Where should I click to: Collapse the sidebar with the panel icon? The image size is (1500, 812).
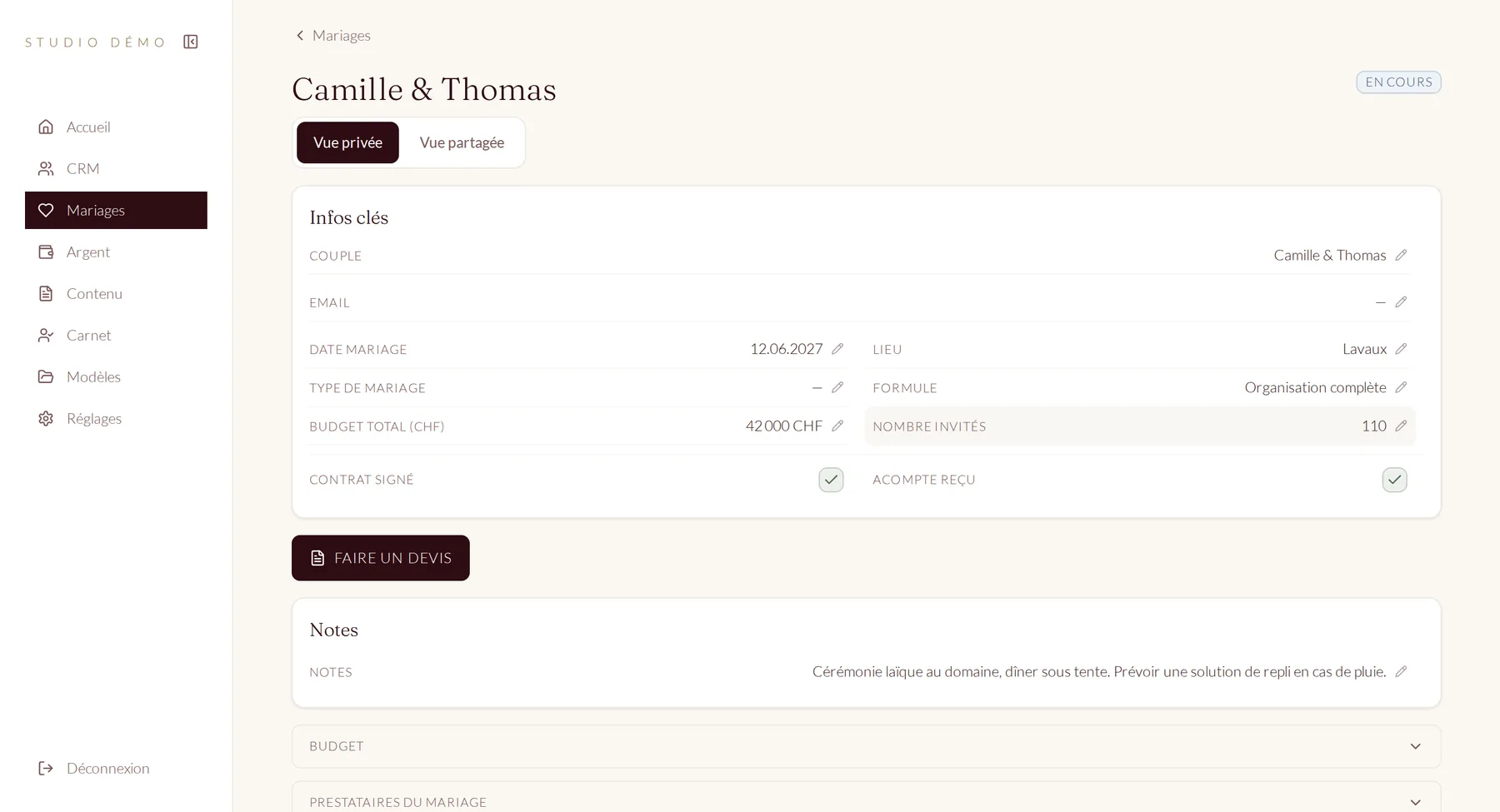tap(191, 42)
